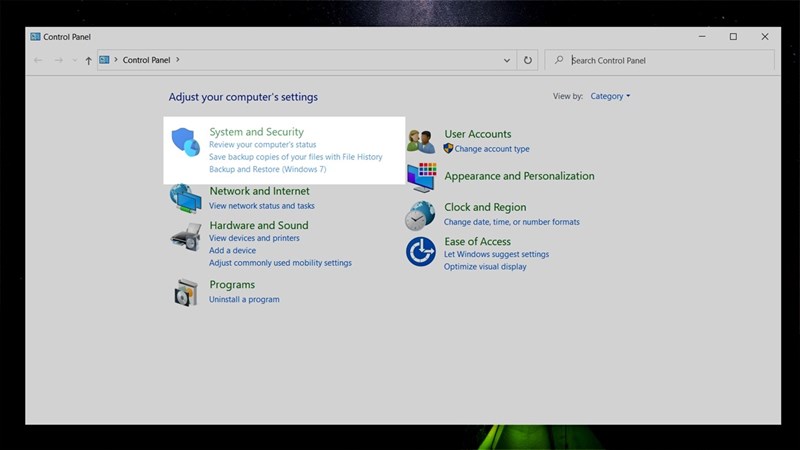Expand chevron before Control Panel breadcrumb
Viewport: 800px width, 450px height.
tap(116, 60)
